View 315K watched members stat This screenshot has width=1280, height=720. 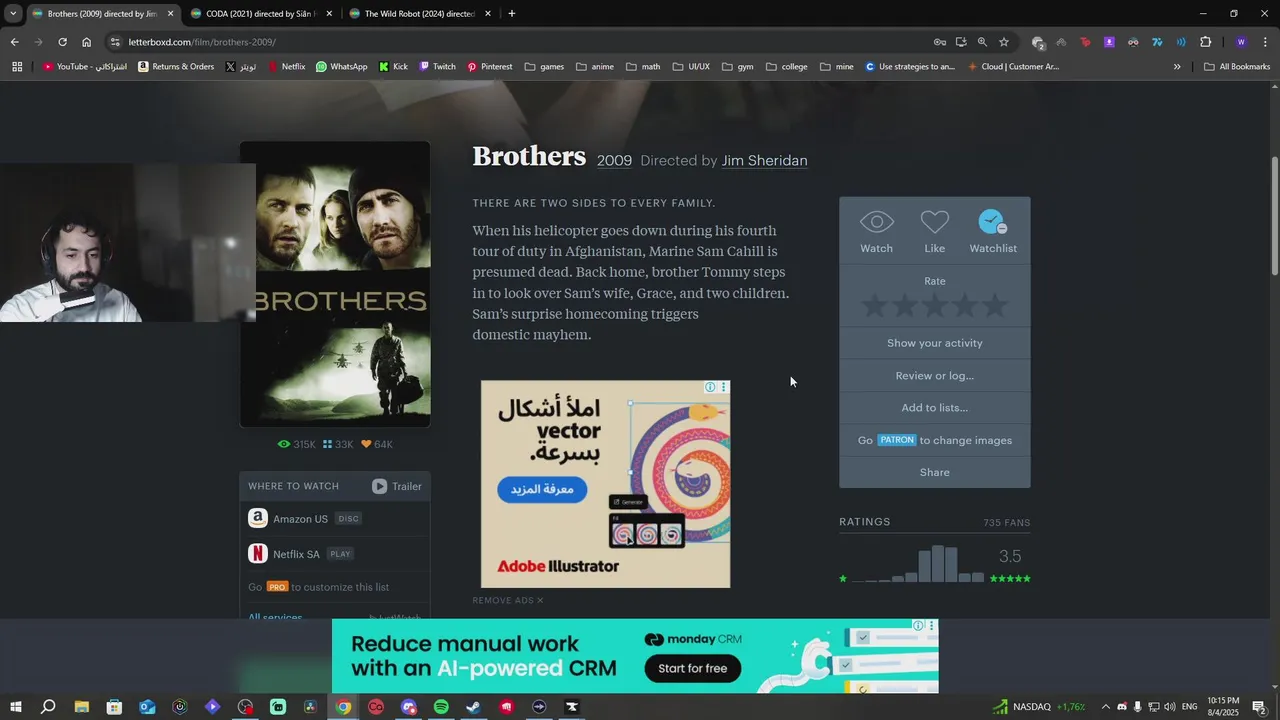coord(296,444)
